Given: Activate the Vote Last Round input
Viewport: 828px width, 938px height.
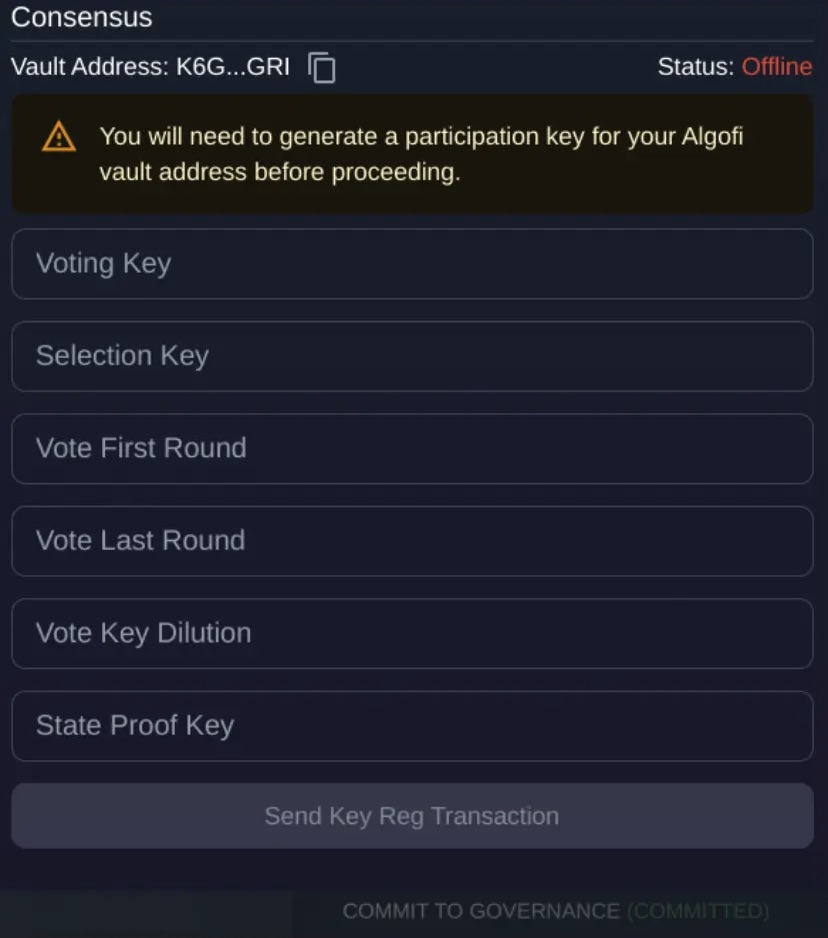Looking at the screenshot, I should click(412, 541).
